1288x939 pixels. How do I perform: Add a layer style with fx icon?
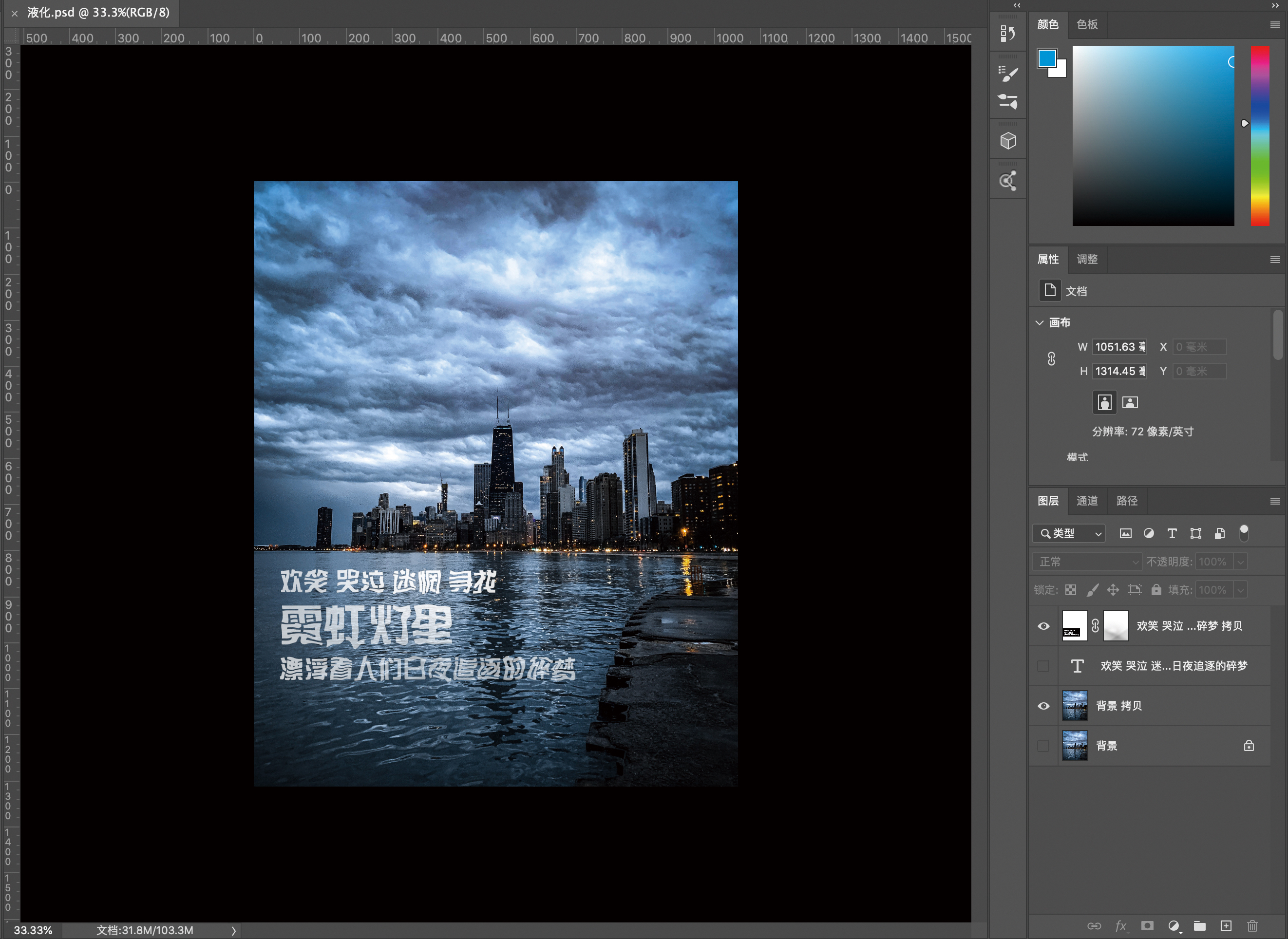click(1120, 926)
